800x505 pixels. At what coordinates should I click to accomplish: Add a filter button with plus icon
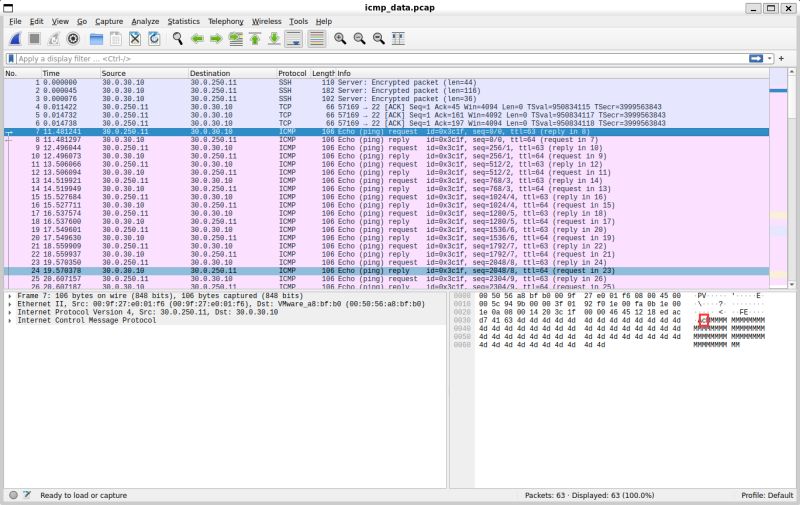[x=781, y=59]
